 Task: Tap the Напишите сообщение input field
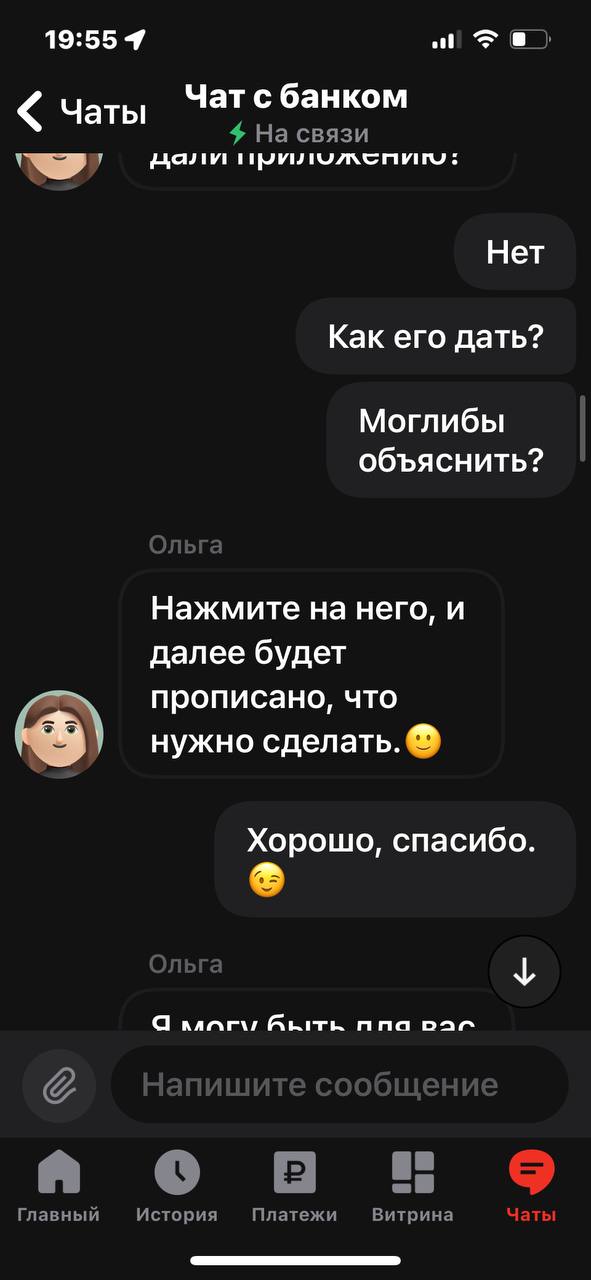339,1084
